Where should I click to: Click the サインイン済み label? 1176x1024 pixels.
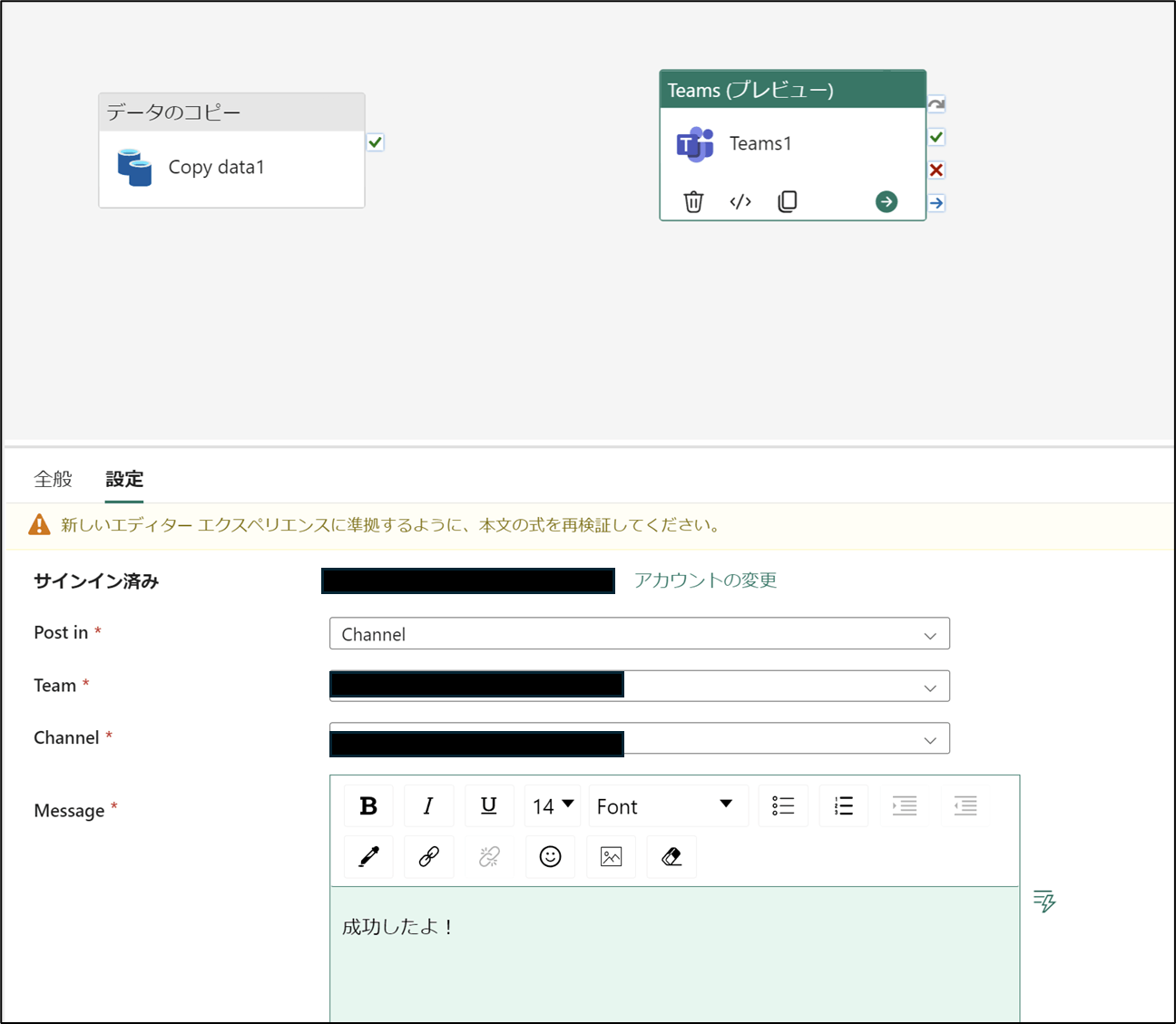[96, 581]
